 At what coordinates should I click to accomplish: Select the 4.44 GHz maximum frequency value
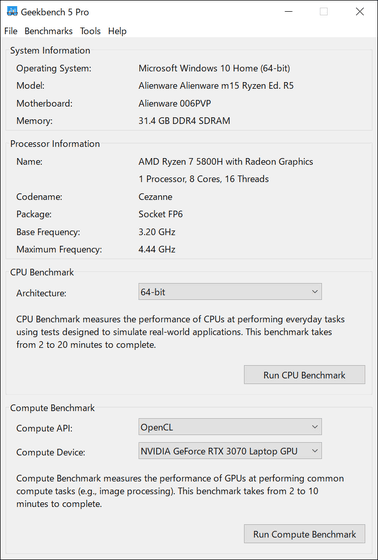pos(157,249)
